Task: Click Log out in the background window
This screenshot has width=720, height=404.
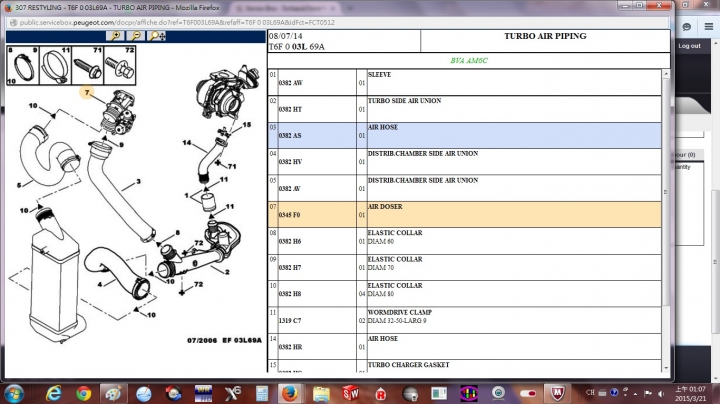Action: click(x=689, y=46)
